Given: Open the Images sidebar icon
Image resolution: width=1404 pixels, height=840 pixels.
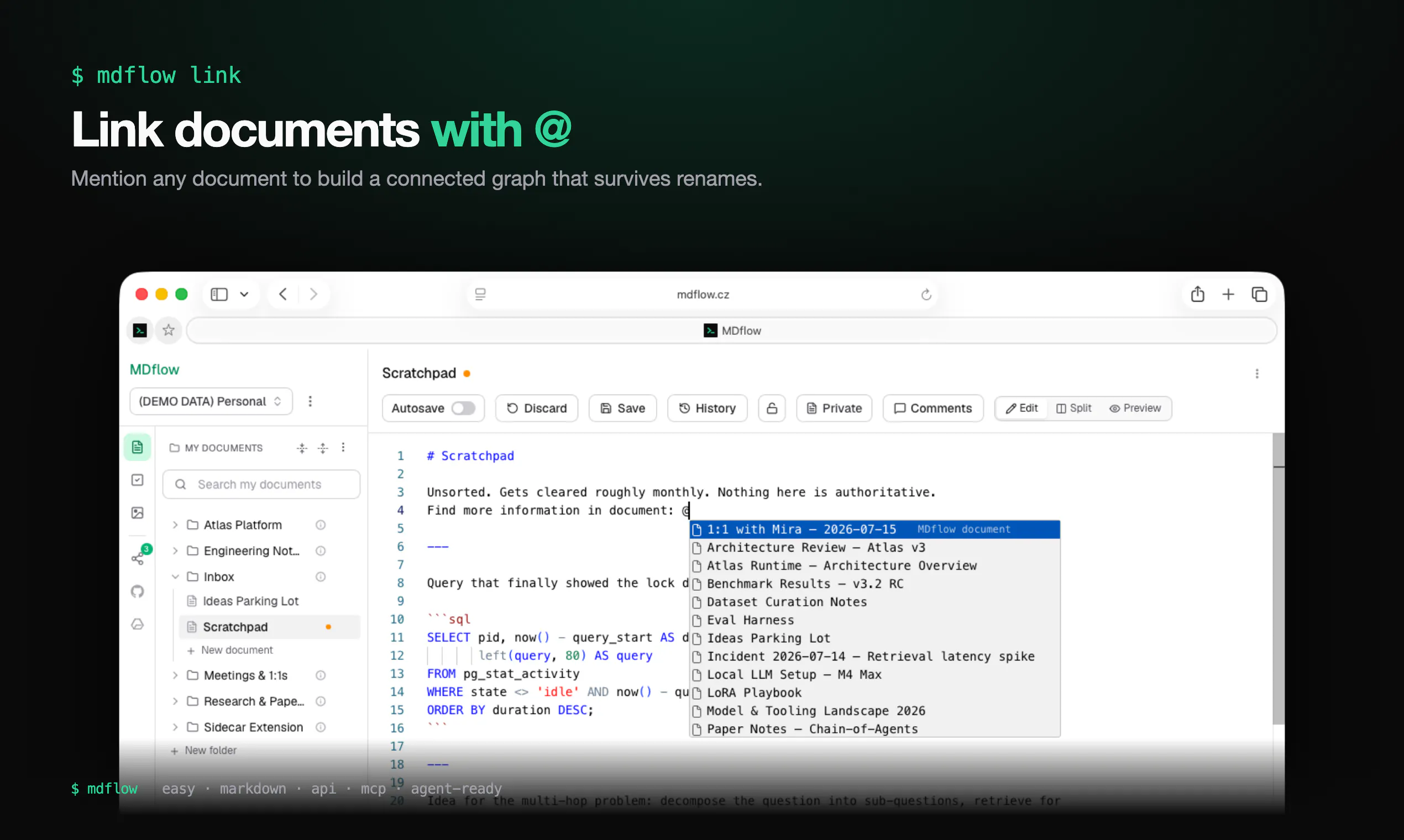Looking at the screenshot, I should click(x=137, y=513).
